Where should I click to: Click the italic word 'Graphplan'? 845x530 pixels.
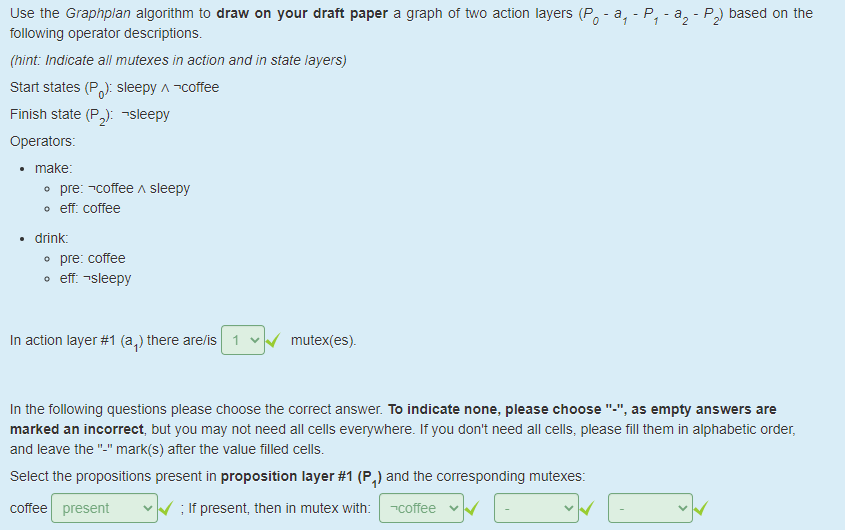pyautogui.click(x=98, y=13)
